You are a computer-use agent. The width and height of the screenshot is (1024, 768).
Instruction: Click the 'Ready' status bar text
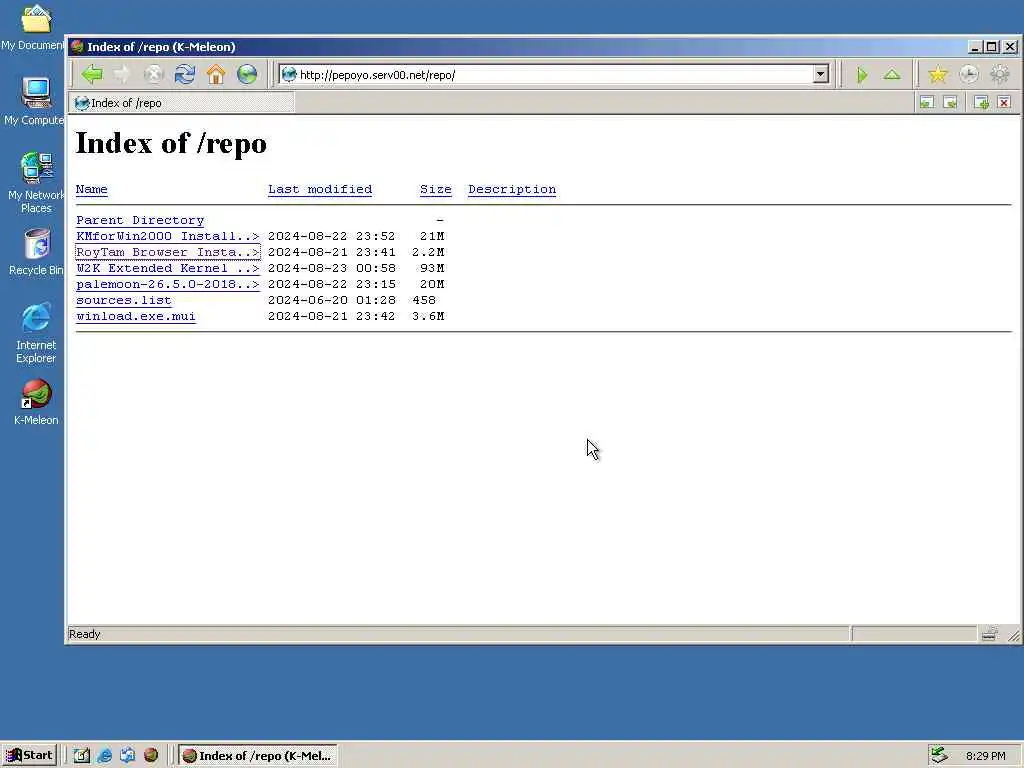coord(85,634)
